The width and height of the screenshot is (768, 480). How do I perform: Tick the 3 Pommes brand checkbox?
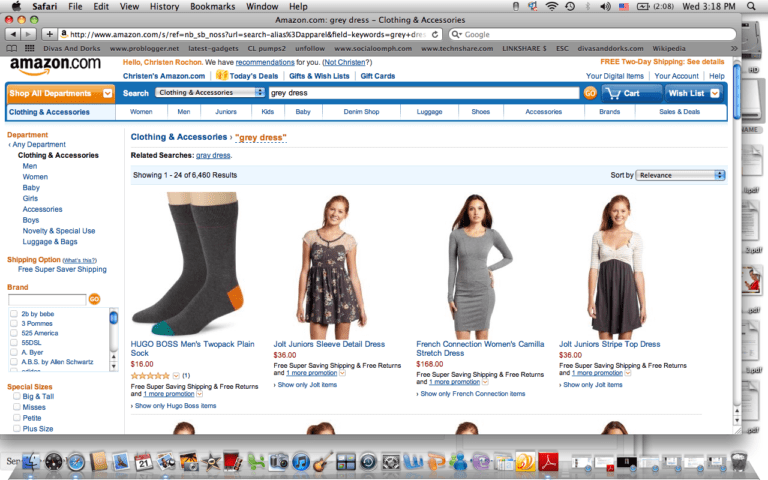click(x=14, y=324)
